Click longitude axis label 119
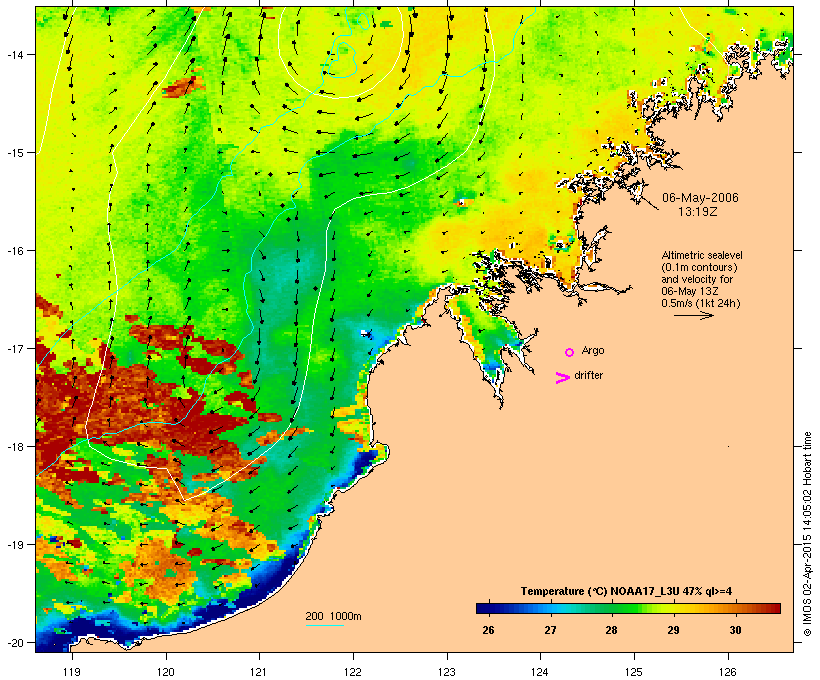This screenshot has width=820, height=680. (72, 672)
